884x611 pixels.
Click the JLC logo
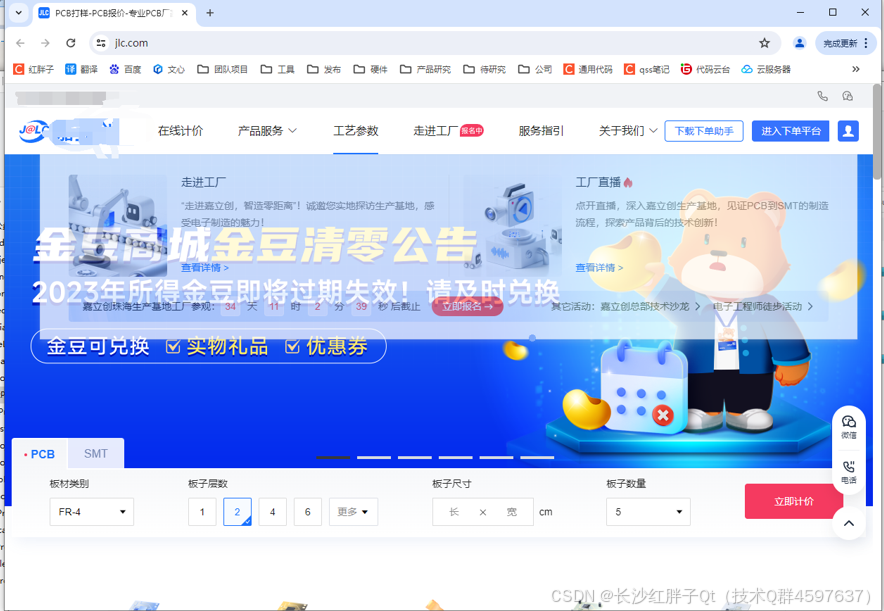pyautogui.click(x=34, y=131)
